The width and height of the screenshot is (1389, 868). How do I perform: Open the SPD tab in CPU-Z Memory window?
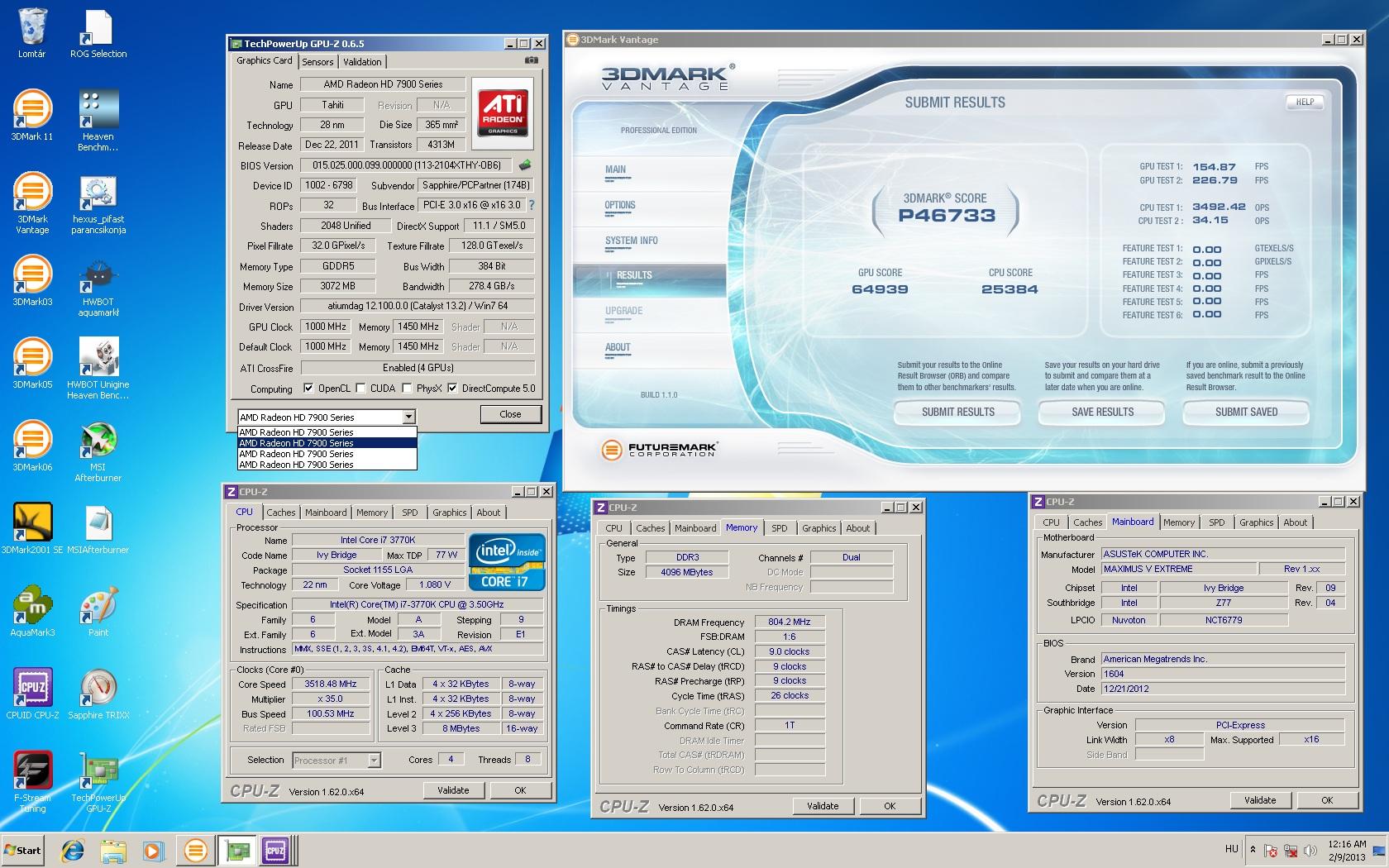tap(780, 528)
